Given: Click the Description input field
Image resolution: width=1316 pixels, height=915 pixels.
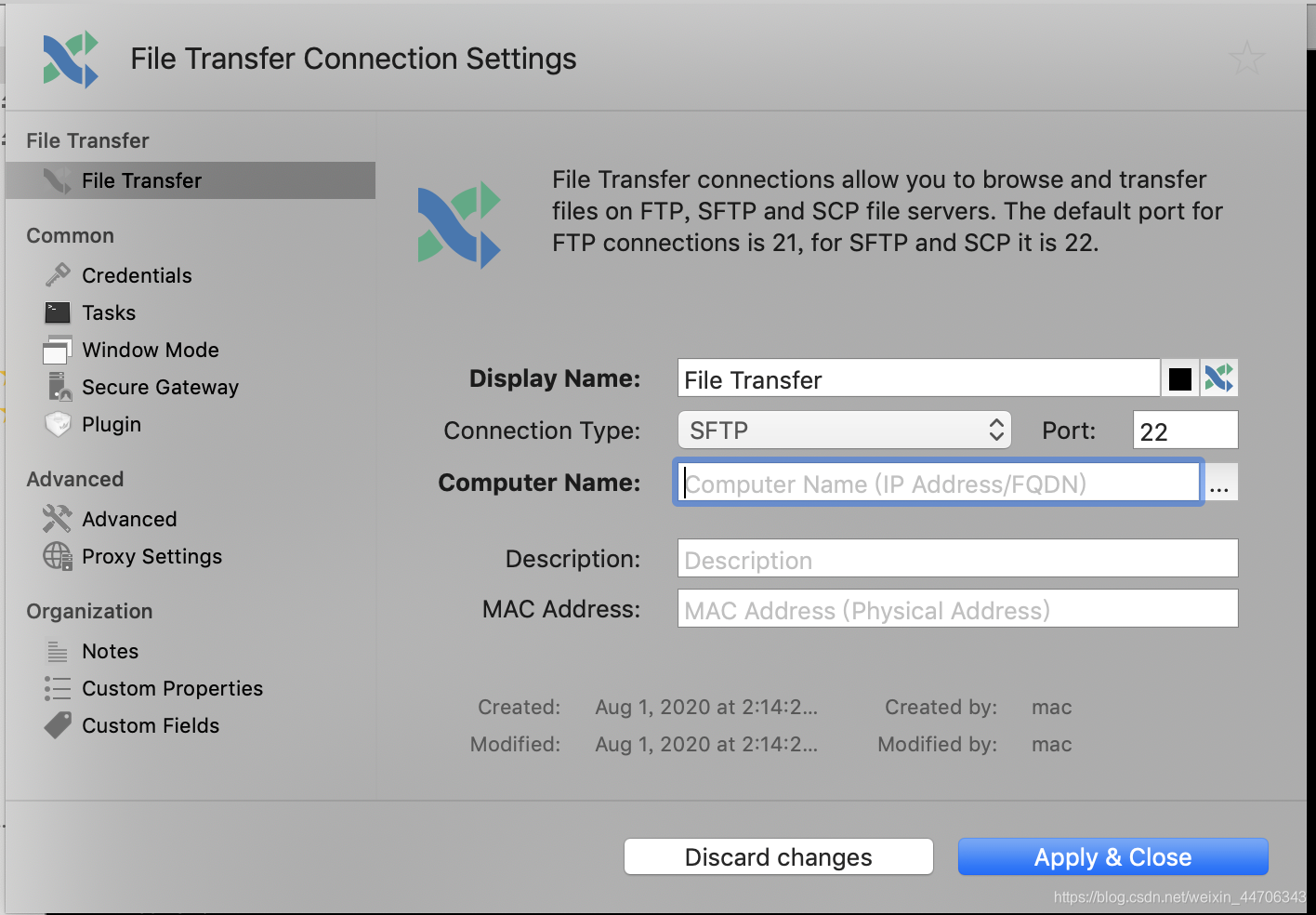Looking at the screenshot, I should [x=957, y=559].
